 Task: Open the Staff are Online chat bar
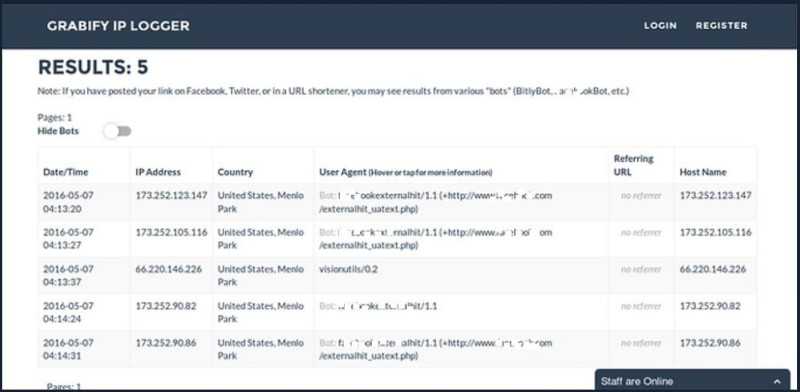tap(692, 381)
